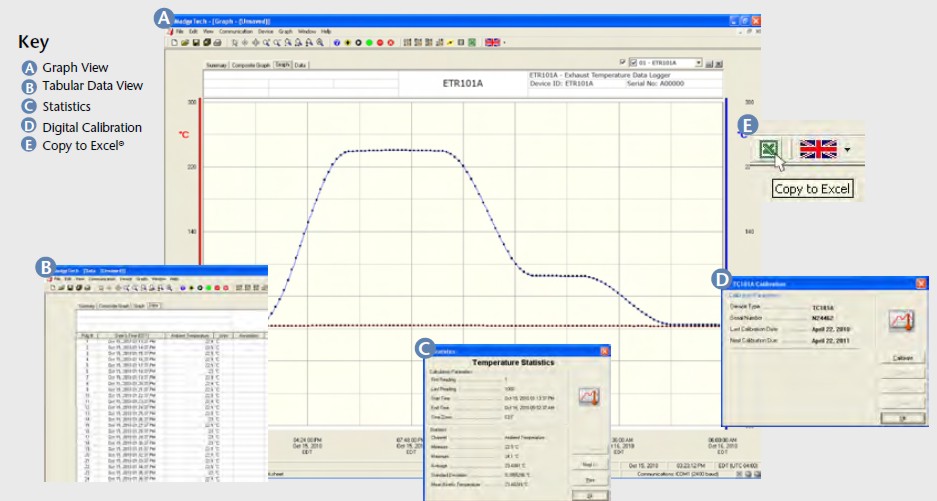Viewport: 937px width, 501px height.
Task: Click the red circle stop device icon
Action: 380,42
